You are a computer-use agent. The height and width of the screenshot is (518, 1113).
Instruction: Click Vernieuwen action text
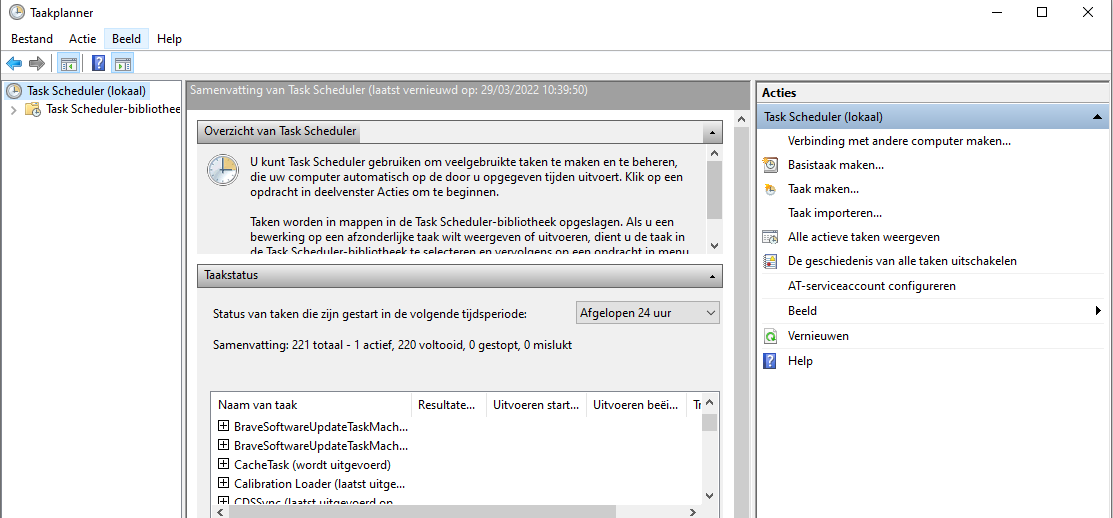(x=818, y=336)
